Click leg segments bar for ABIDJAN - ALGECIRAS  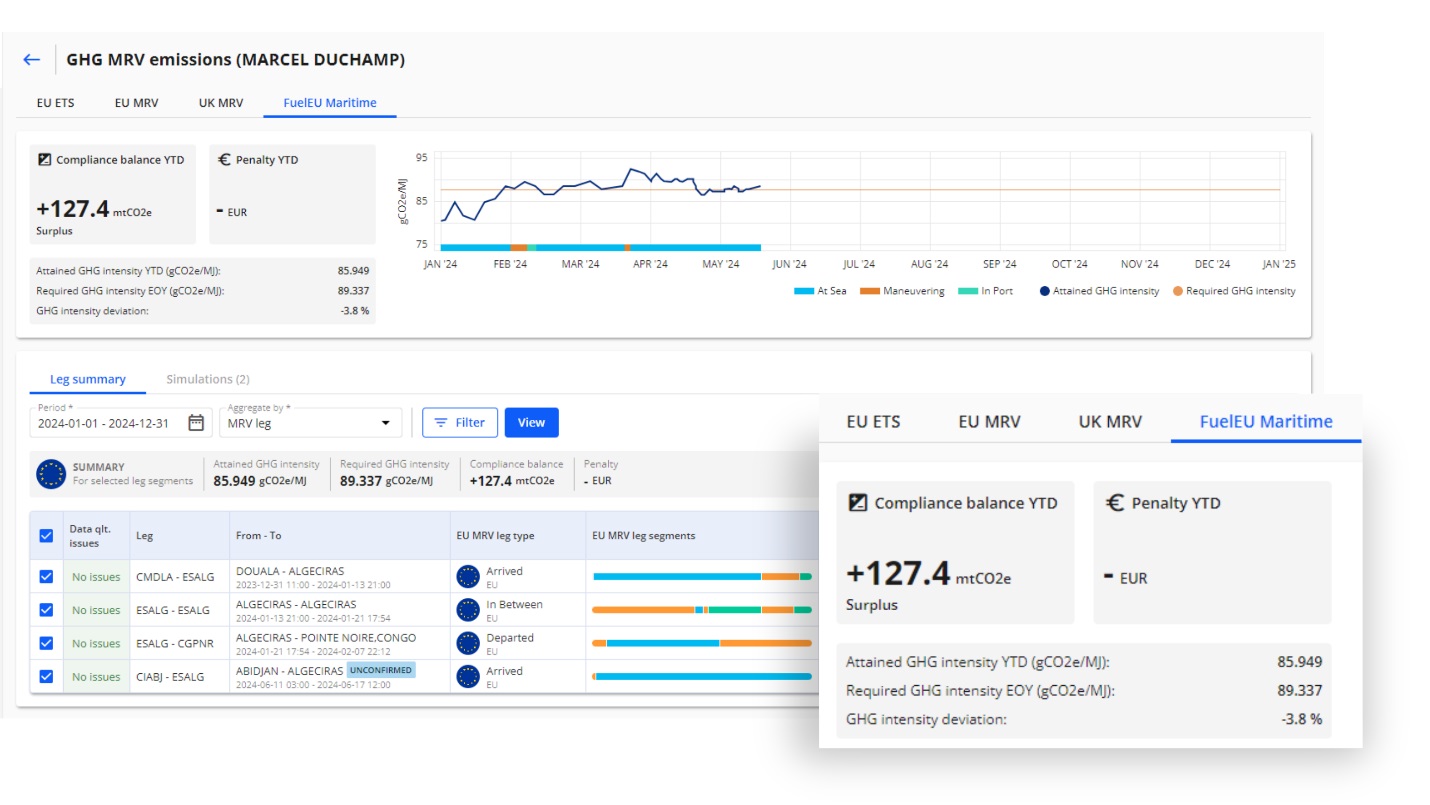[702, 677]
